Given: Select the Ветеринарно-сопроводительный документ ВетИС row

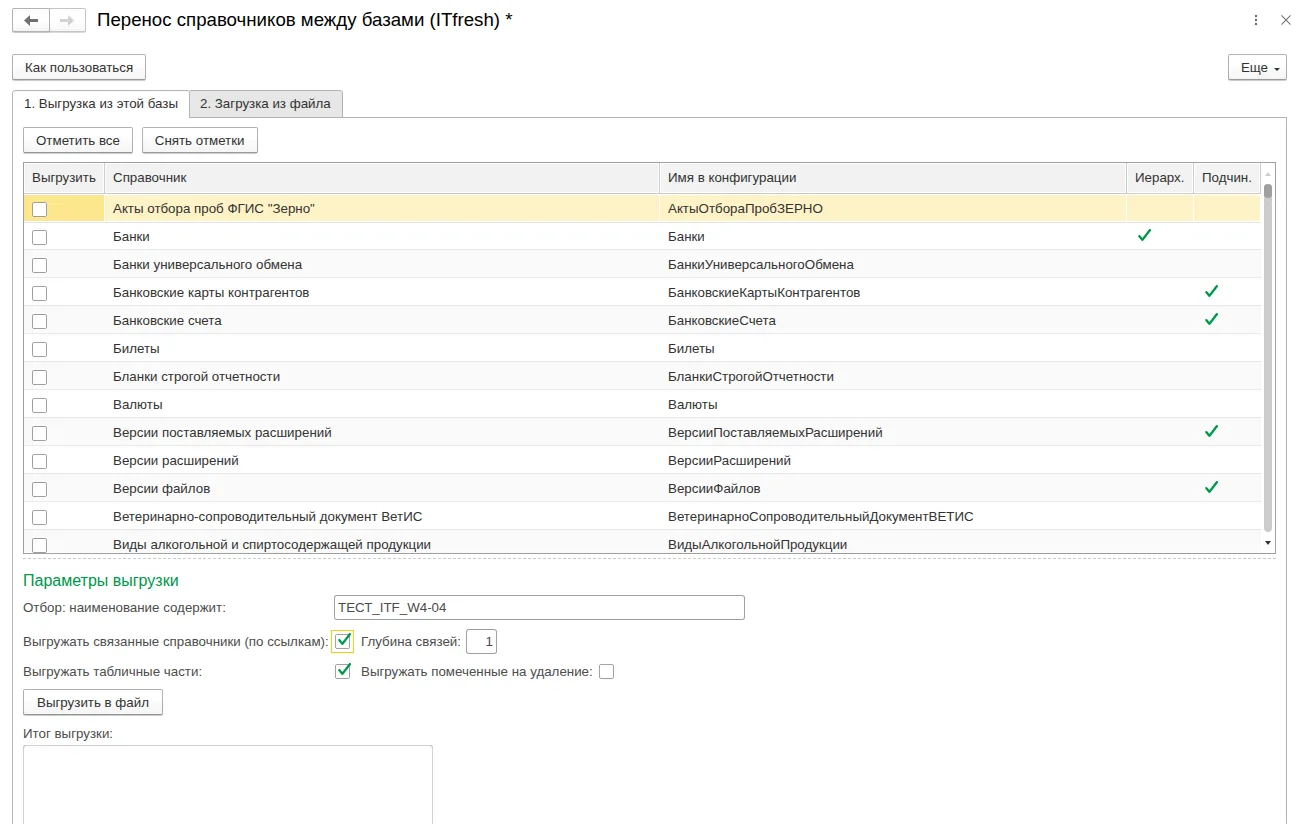Looking at the screenshot, I should click(642, 517).
